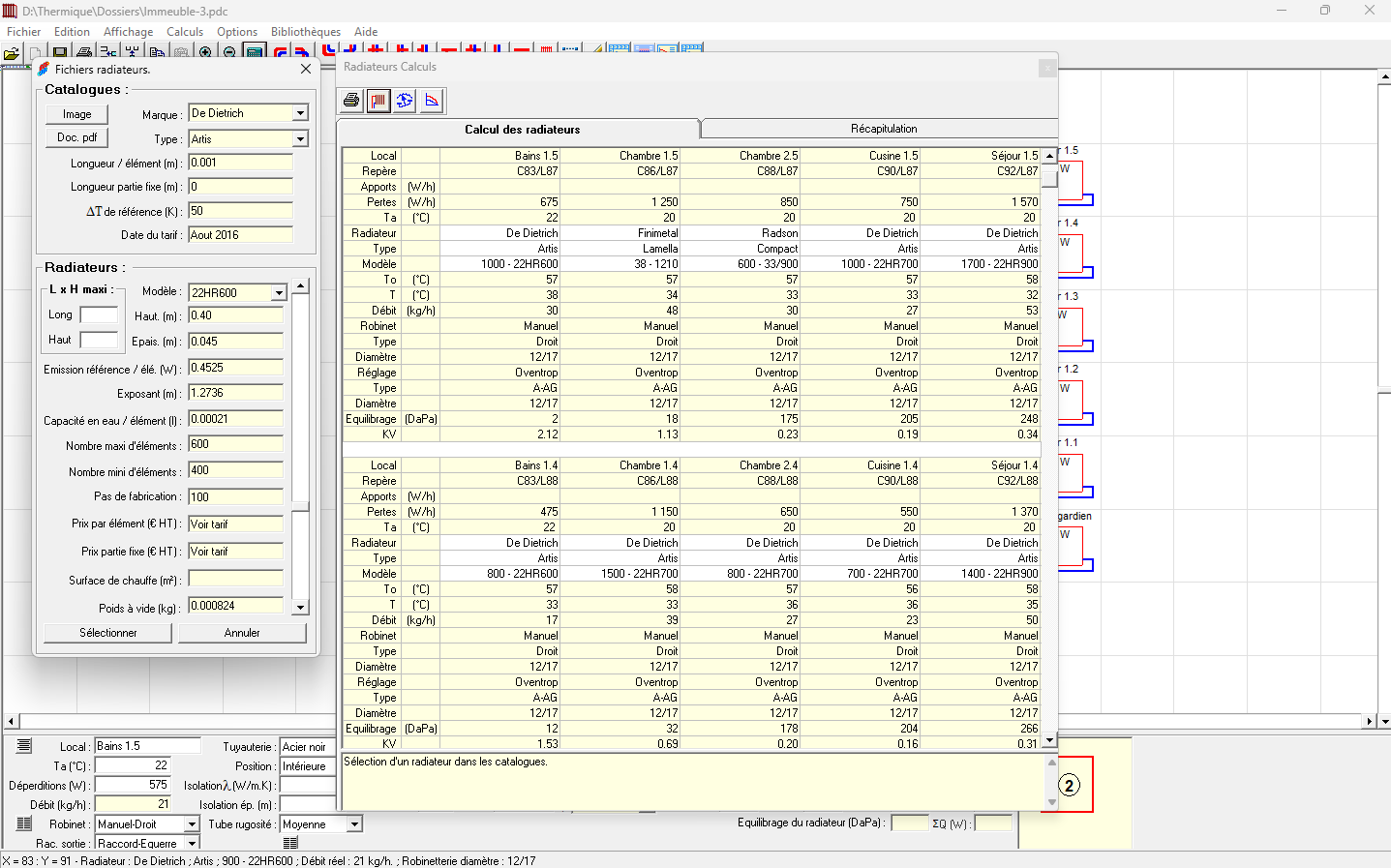Viewport: 1391px width, 868px height.
Task: Click the Long maxi input field
Action: 98,314
